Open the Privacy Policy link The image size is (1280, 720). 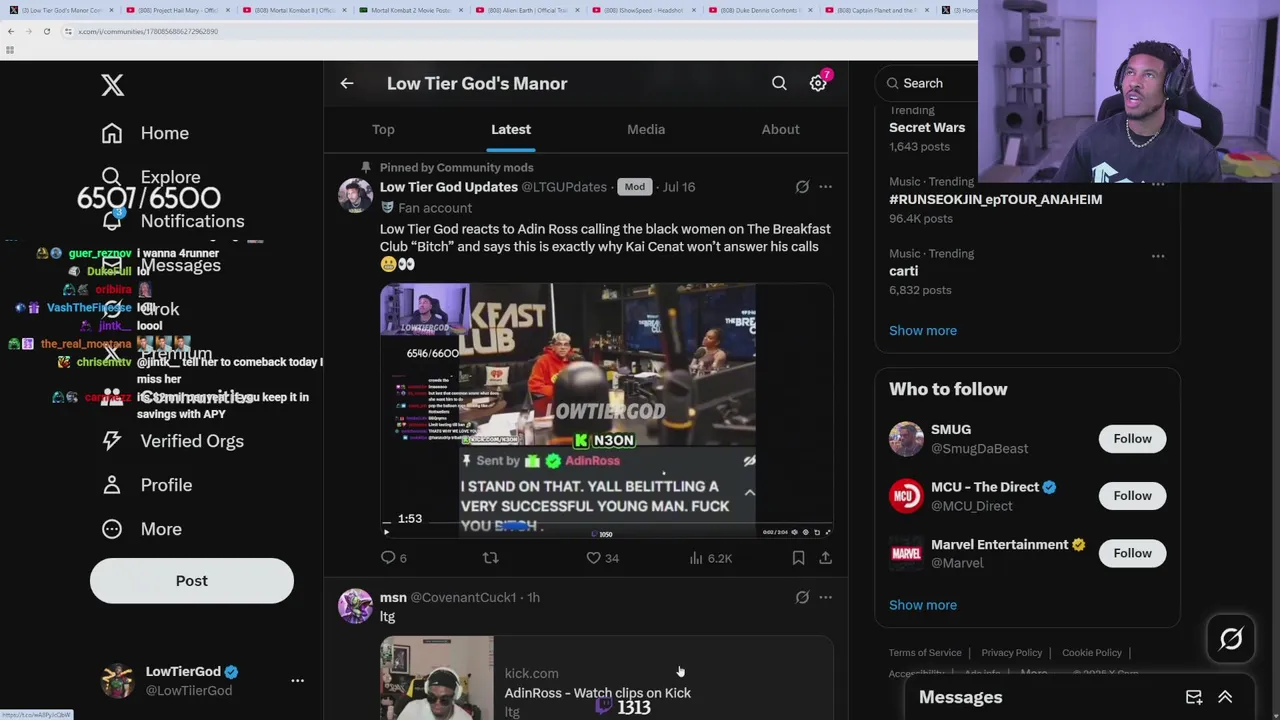1011,653
